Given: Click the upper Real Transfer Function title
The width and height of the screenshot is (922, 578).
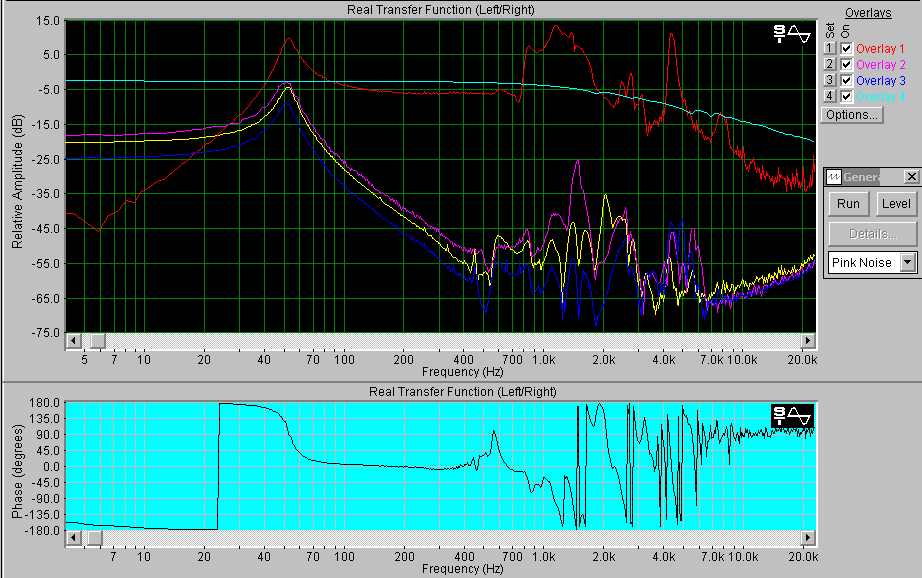Looking at the screenshot, I should tap(440, 9).
